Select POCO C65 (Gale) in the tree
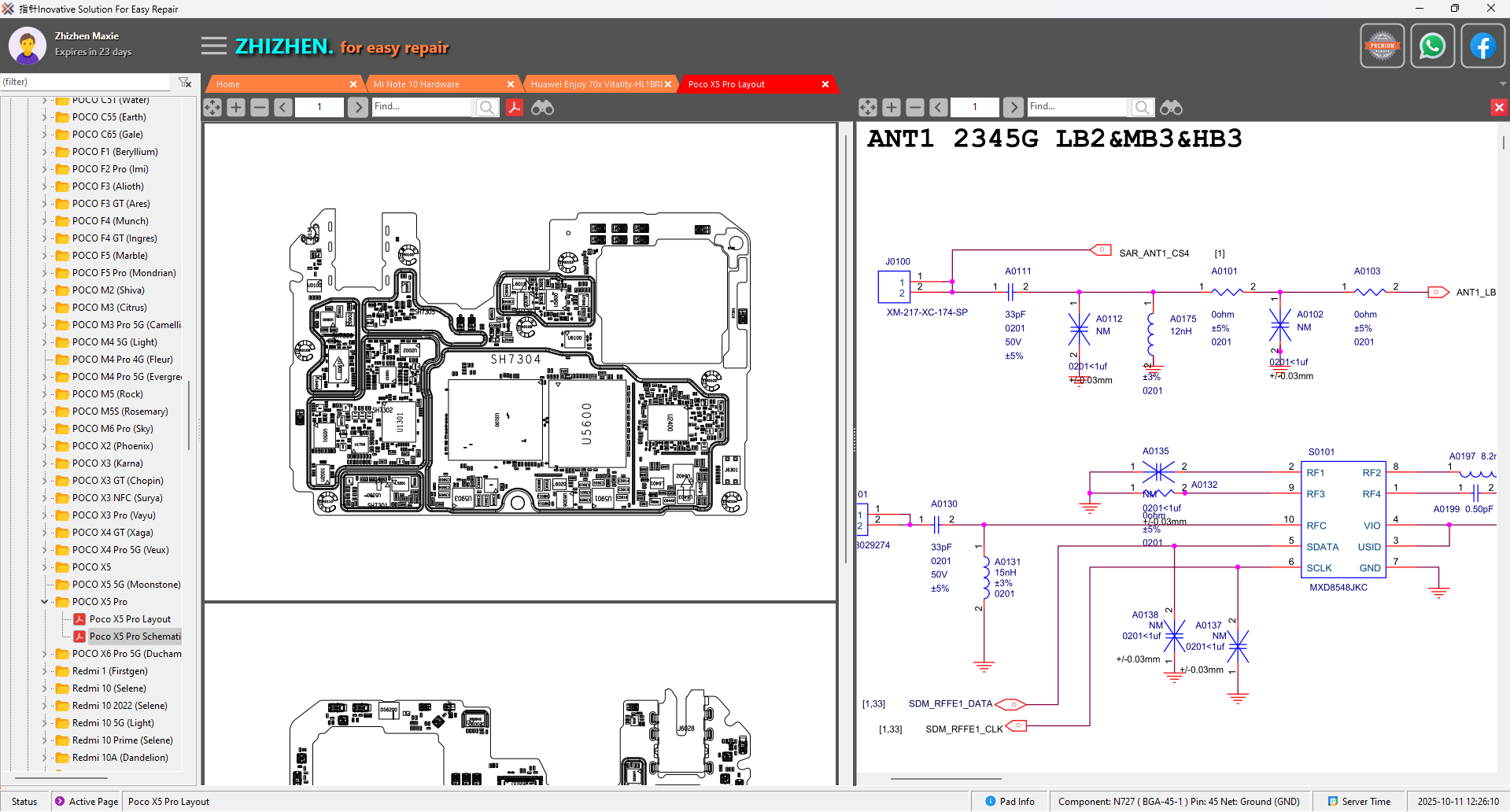1510x812 pixels. click(108, 135)
